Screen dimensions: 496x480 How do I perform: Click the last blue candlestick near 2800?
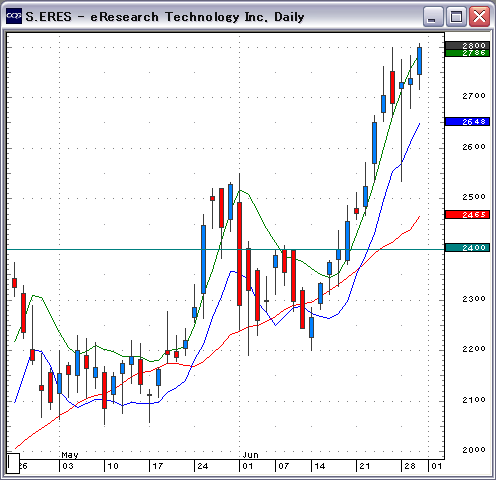coord(419,61)
